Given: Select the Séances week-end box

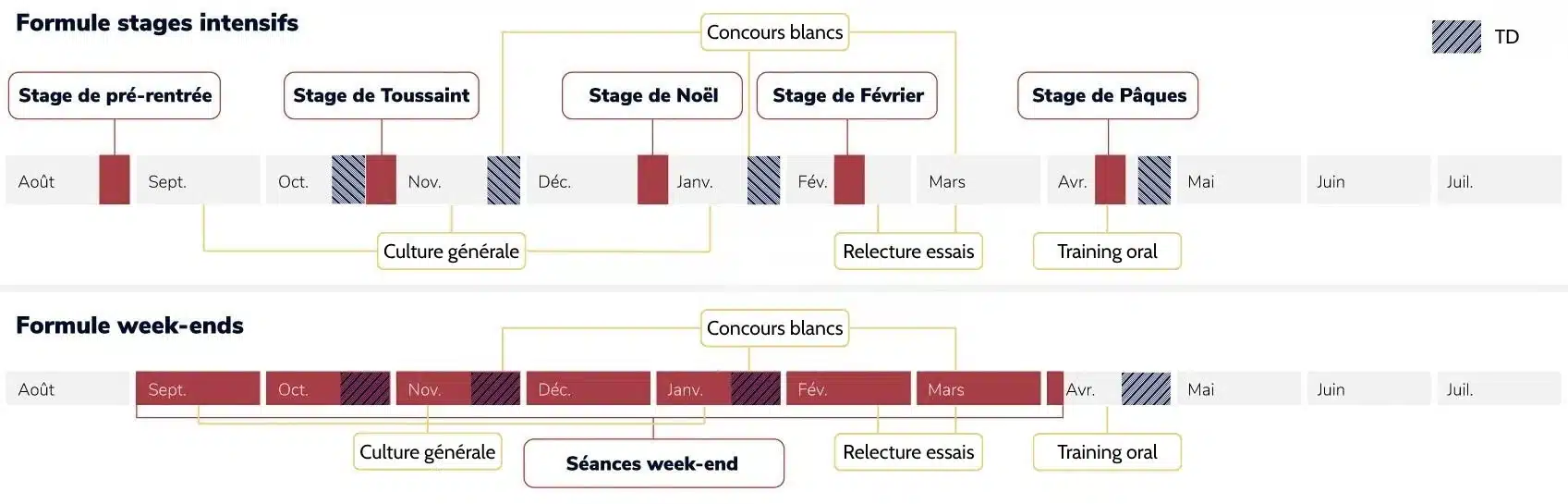Looking at the screenshot, I should coord(652,463).
